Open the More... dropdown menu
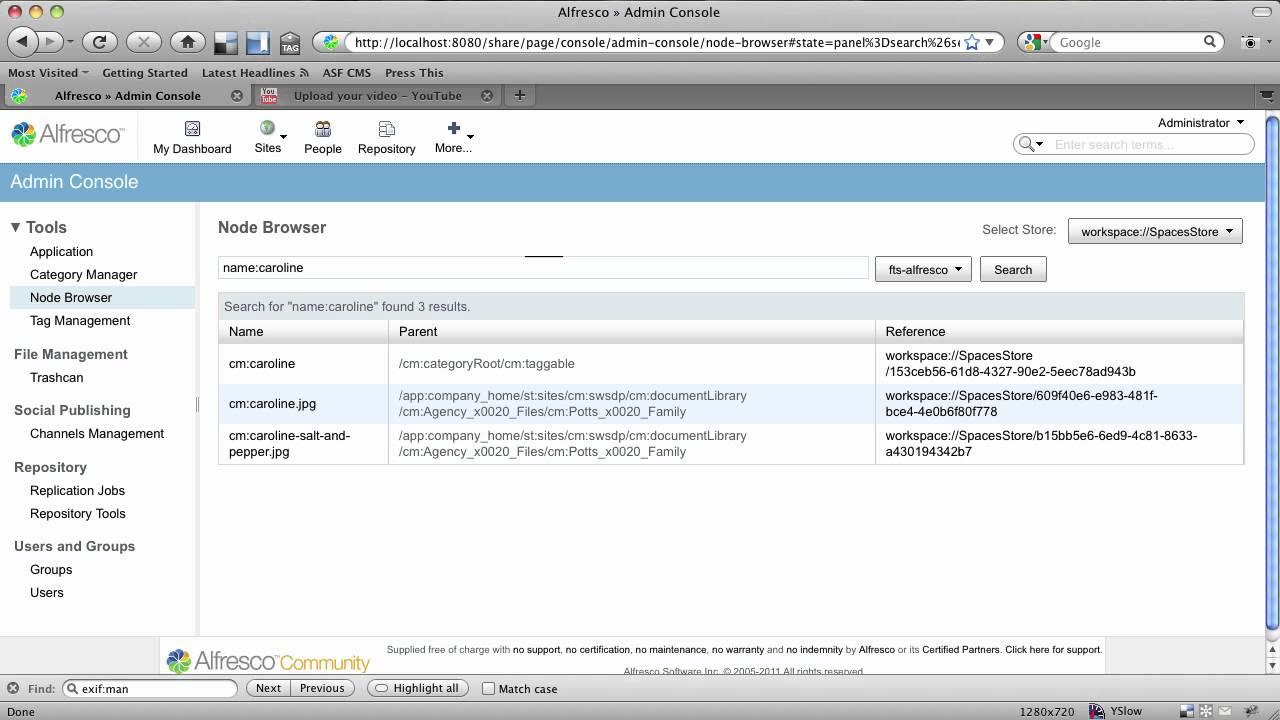Image resolution: width=1280 pixels, height=720 pixels. 453,136
